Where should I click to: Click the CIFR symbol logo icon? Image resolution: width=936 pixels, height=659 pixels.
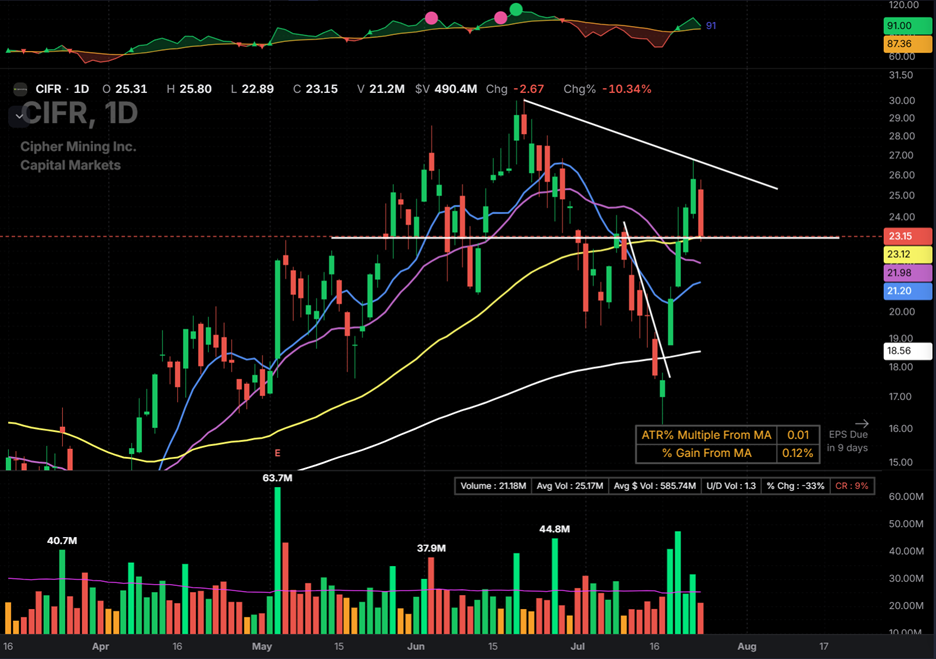20,89
